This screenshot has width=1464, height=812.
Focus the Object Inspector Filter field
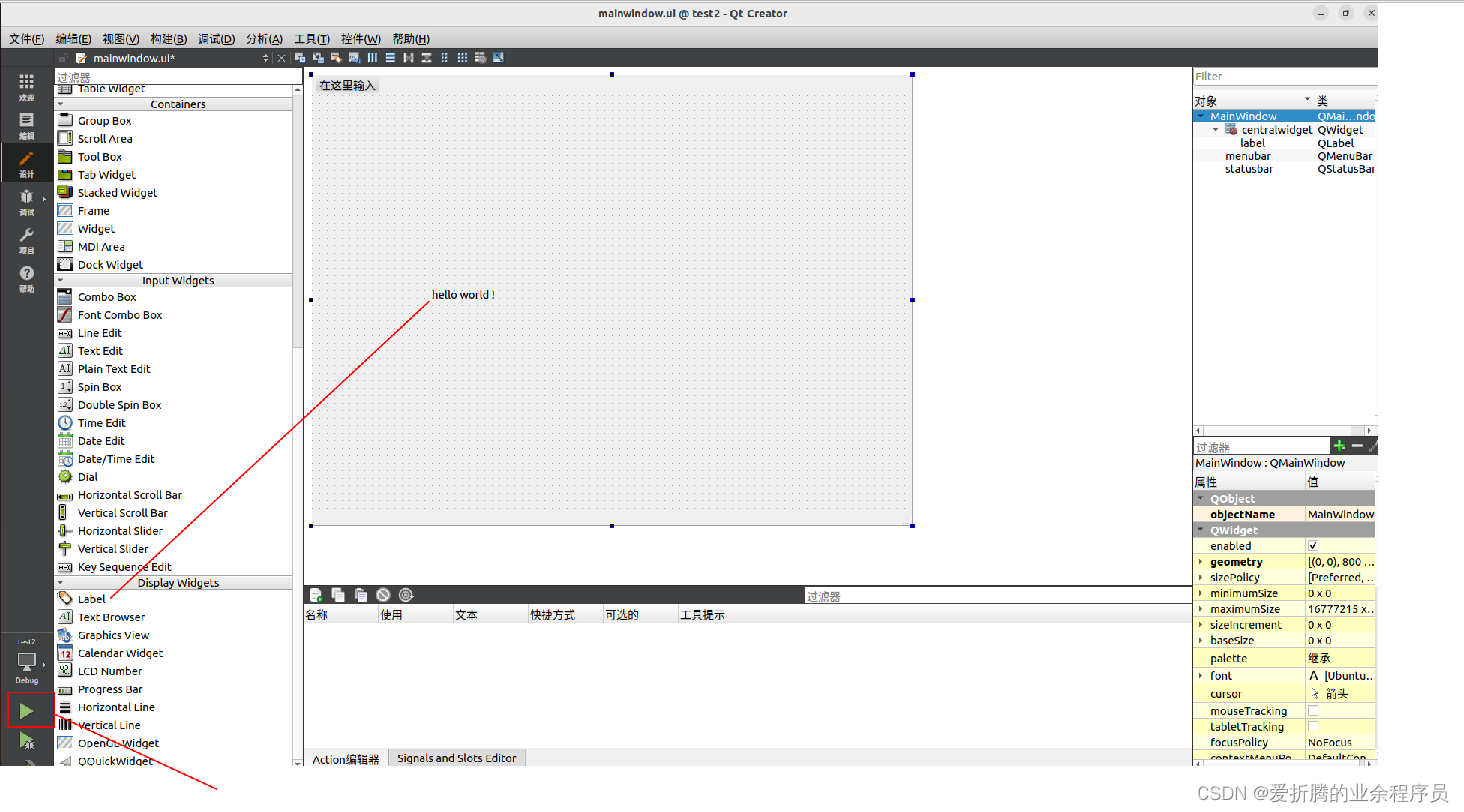pos(1285,76)
